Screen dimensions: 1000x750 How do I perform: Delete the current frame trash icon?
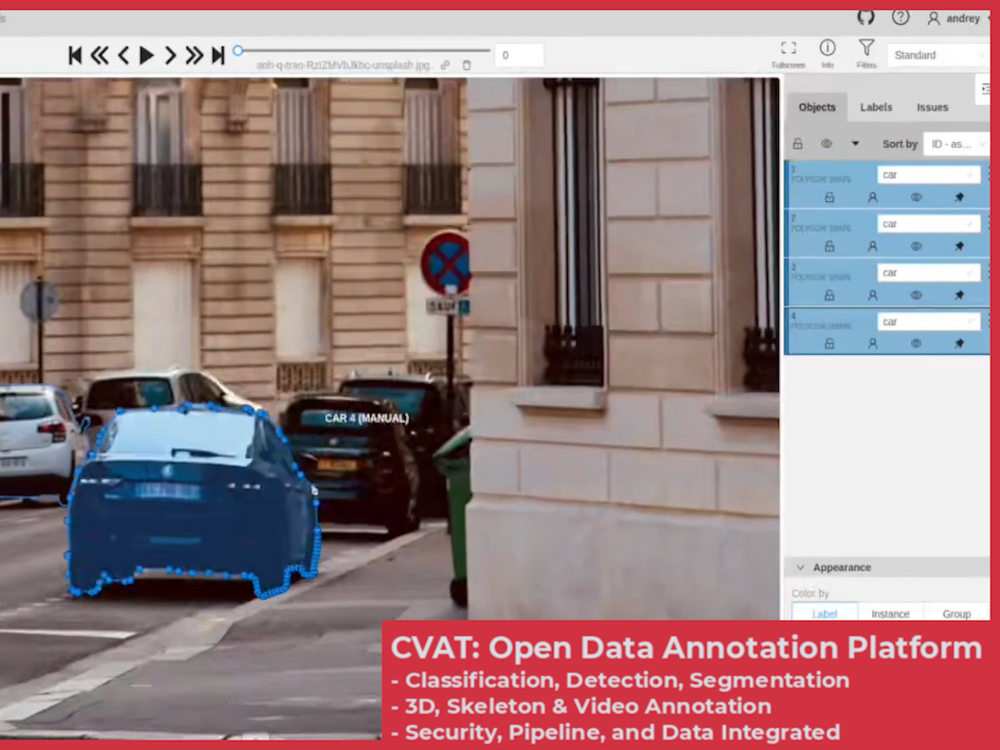pyautogui.click(x=467, y=65)
